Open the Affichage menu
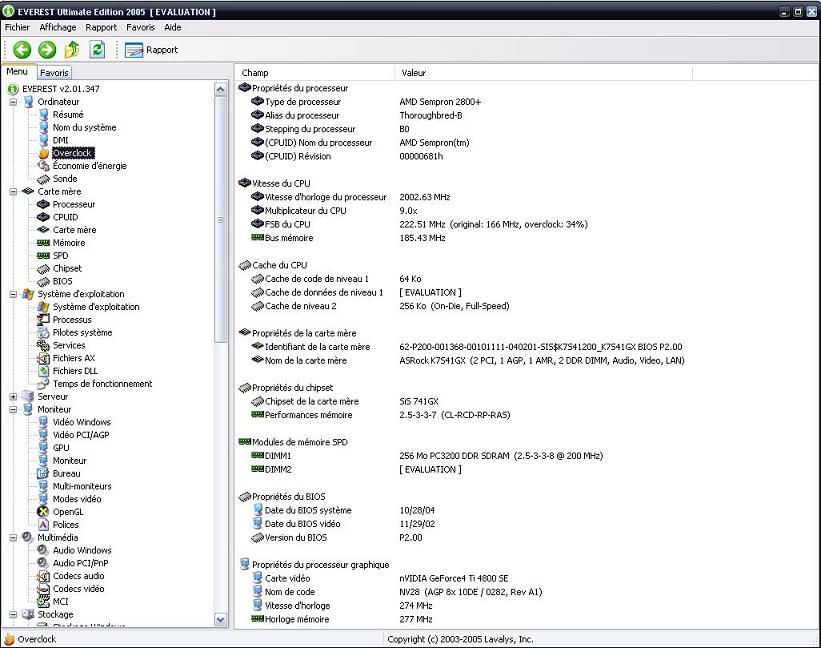Viewport: 821px width, 648px height. tap(58, 27)
